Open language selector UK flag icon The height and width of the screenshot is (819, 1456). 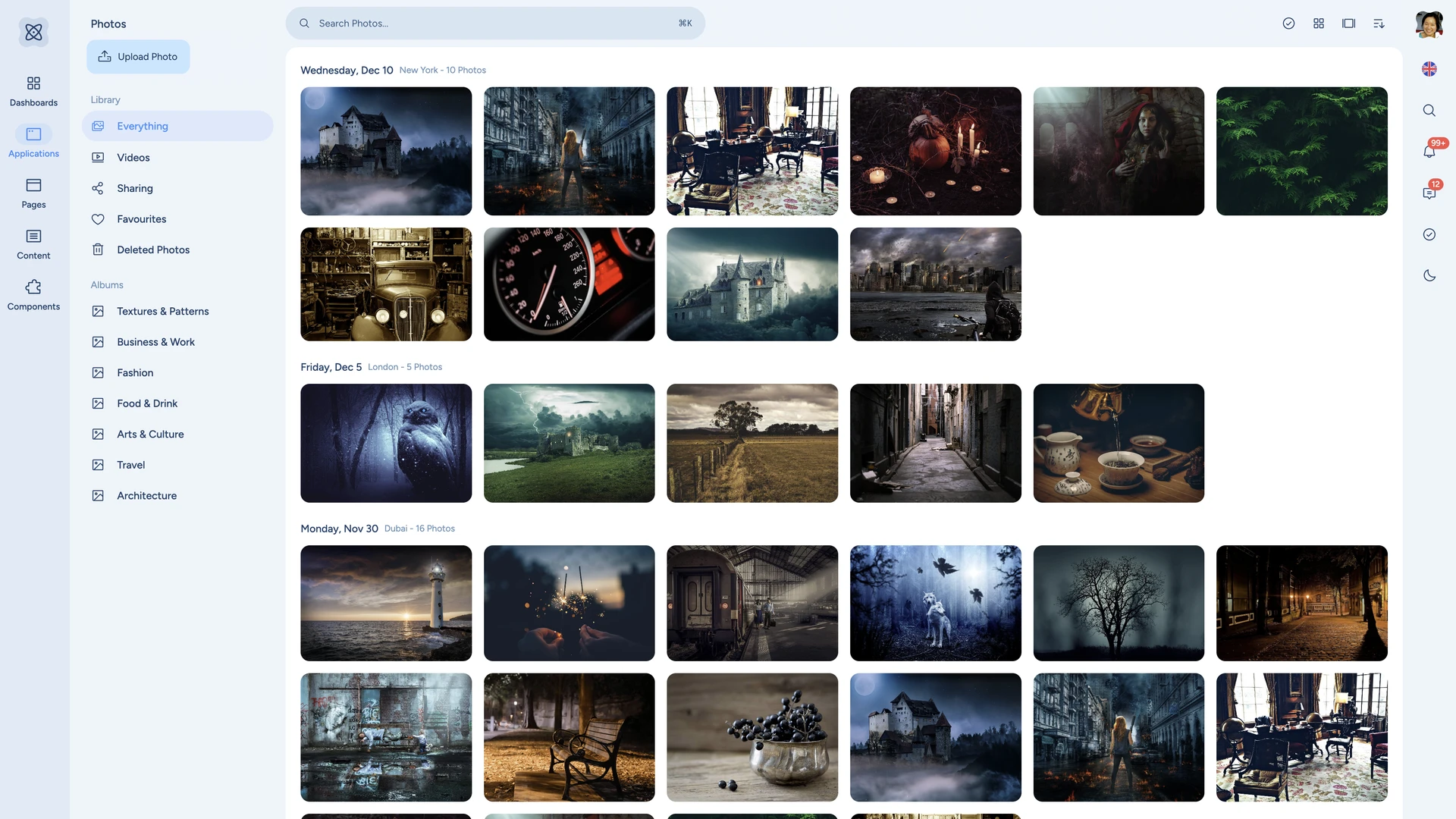(x=1429, y=69)
